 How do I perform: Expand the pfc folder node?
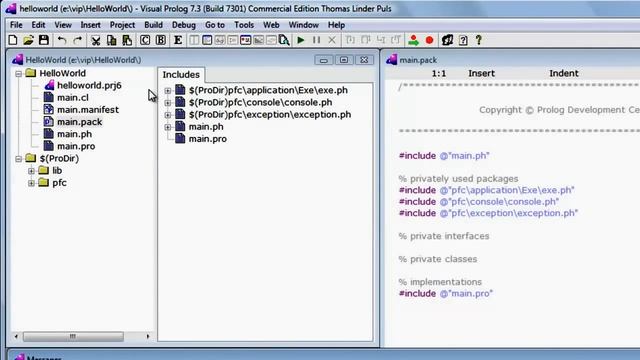coord(31,183)
